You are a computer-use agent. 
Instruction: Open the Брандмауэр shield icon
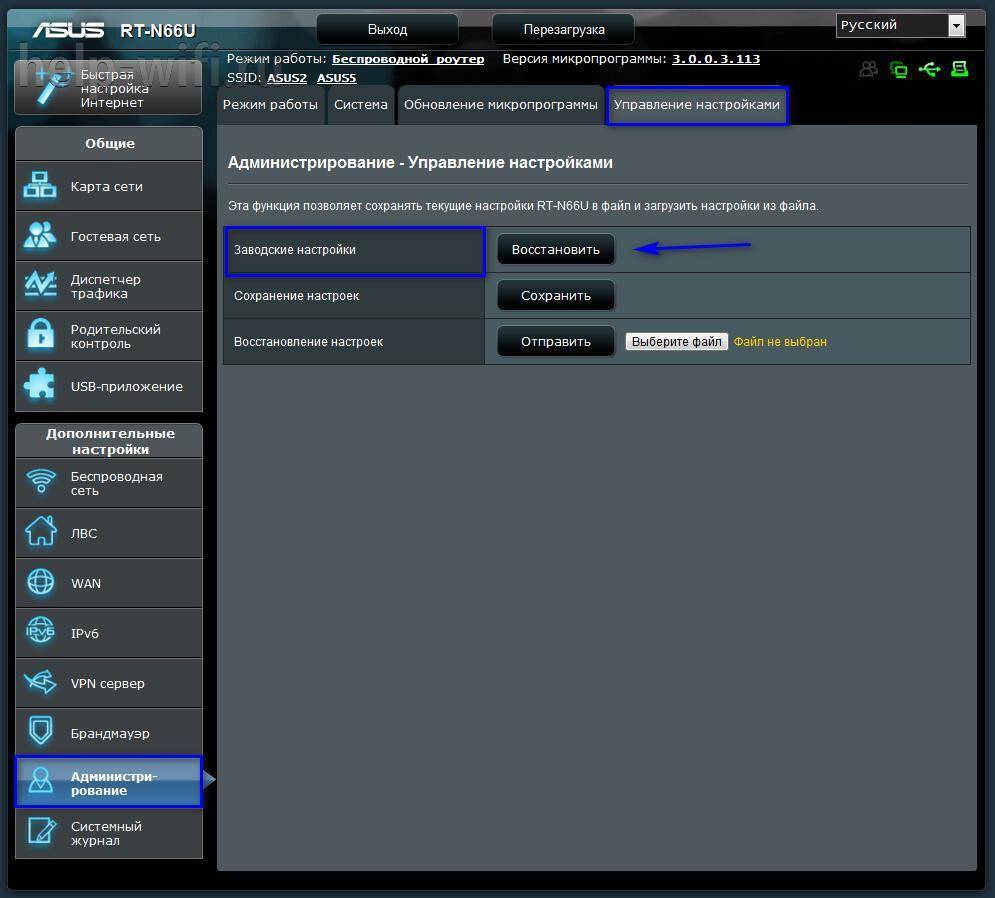click(41, 733)
